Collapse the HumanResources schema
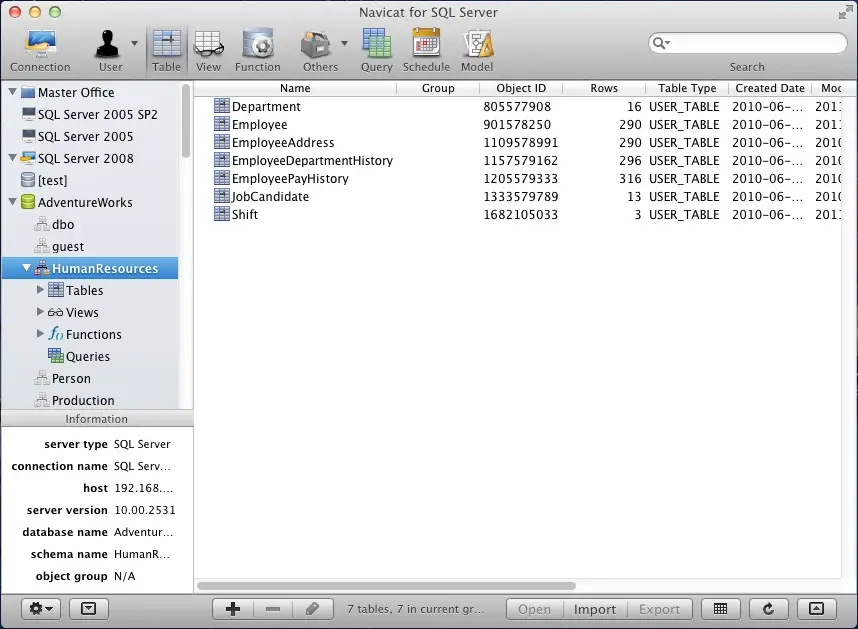The width and height of the screenshot is (858, 629). (26, 267)
